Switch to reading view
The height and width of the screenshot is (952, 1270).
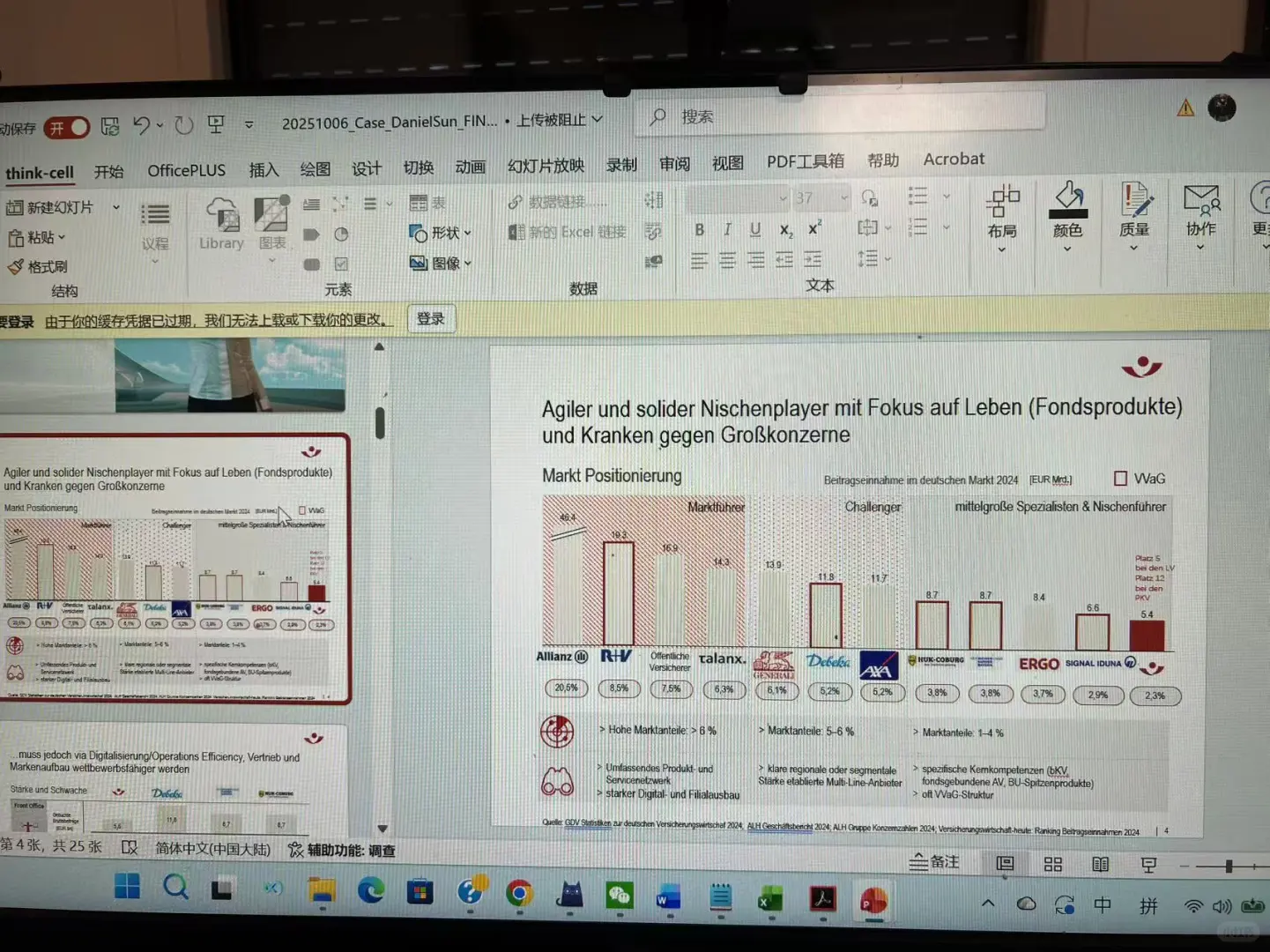[1100, 864]
